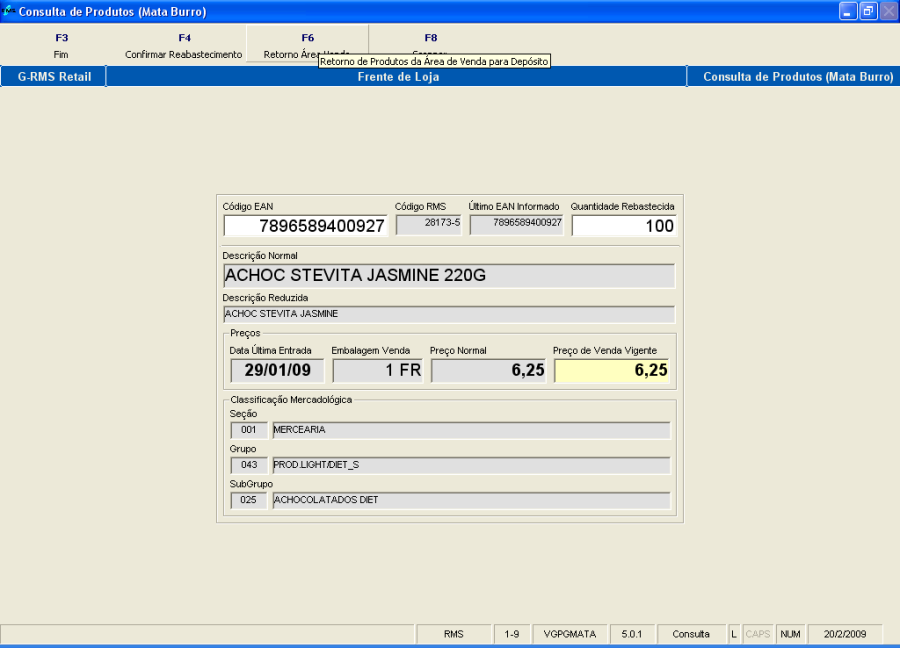This screenshot has height=648, width=900.
Task: Select the Último EAN Informado field
Action: coord(517,225)
